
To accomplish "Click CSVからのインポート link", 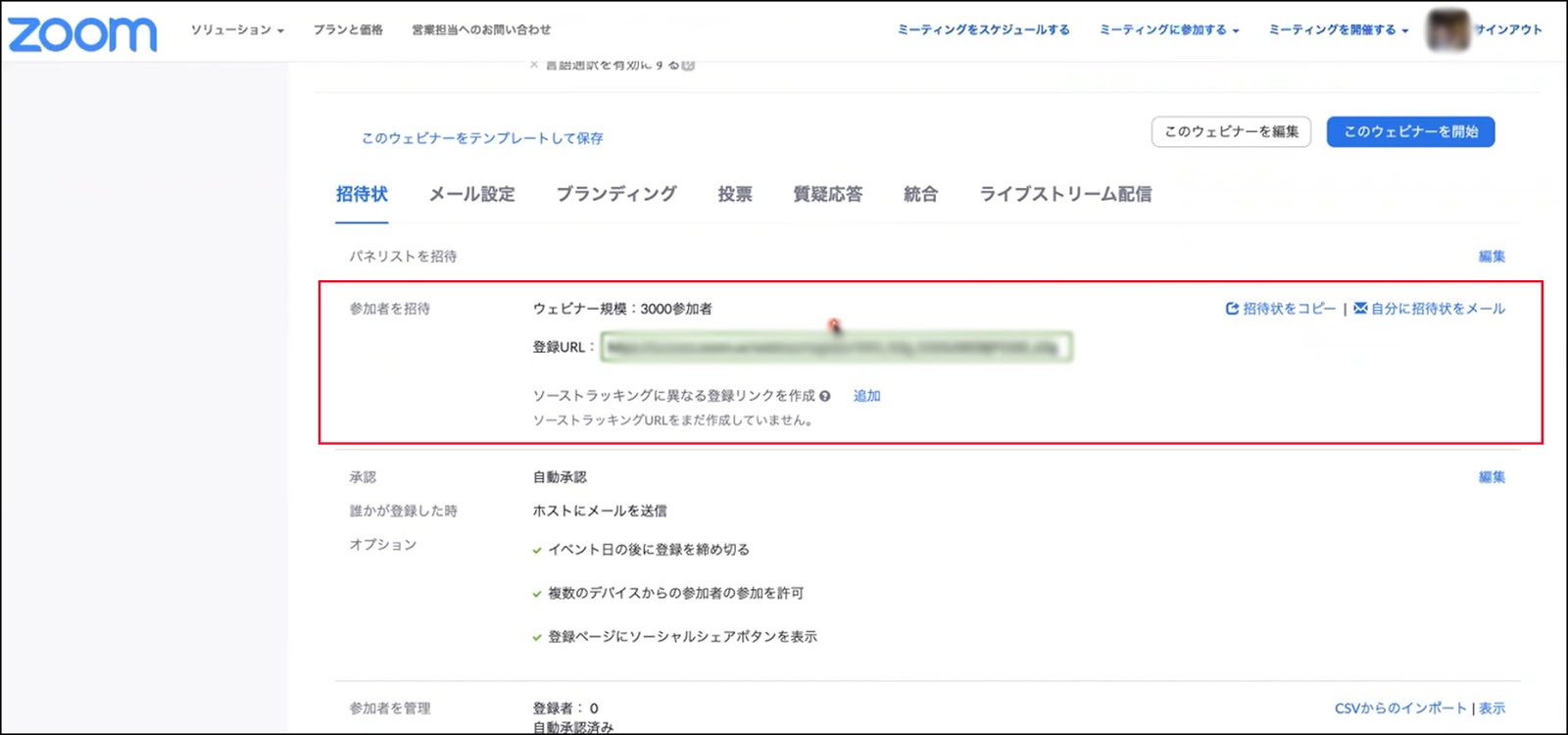I will click(1400, 709).
